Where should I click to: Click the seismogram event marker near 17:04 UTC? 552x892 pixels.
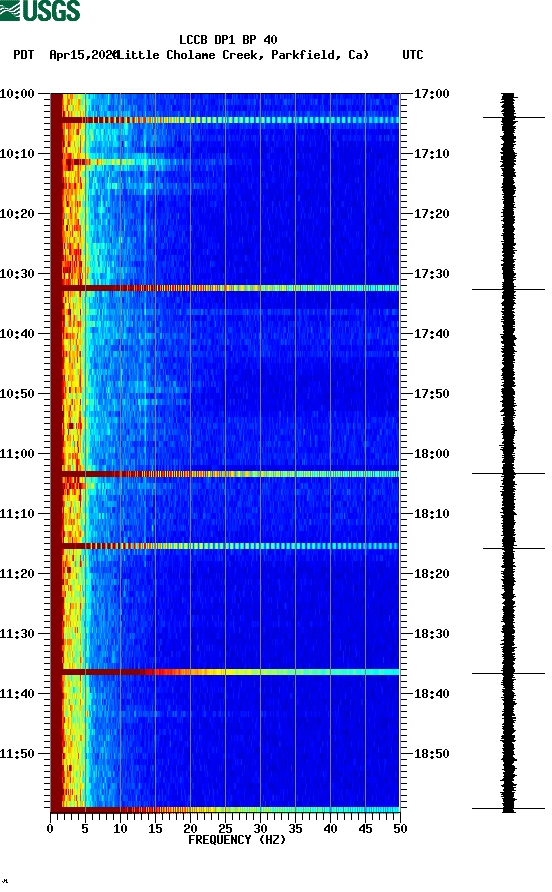(x=514, y=118)
